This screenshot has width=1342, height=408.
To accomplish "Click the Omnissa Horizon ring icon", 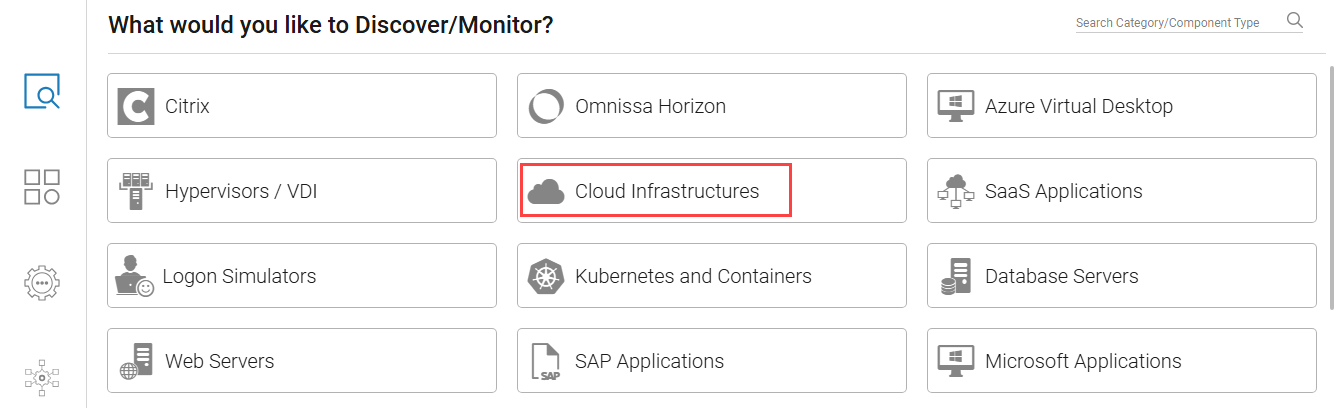I will (546, 106).
